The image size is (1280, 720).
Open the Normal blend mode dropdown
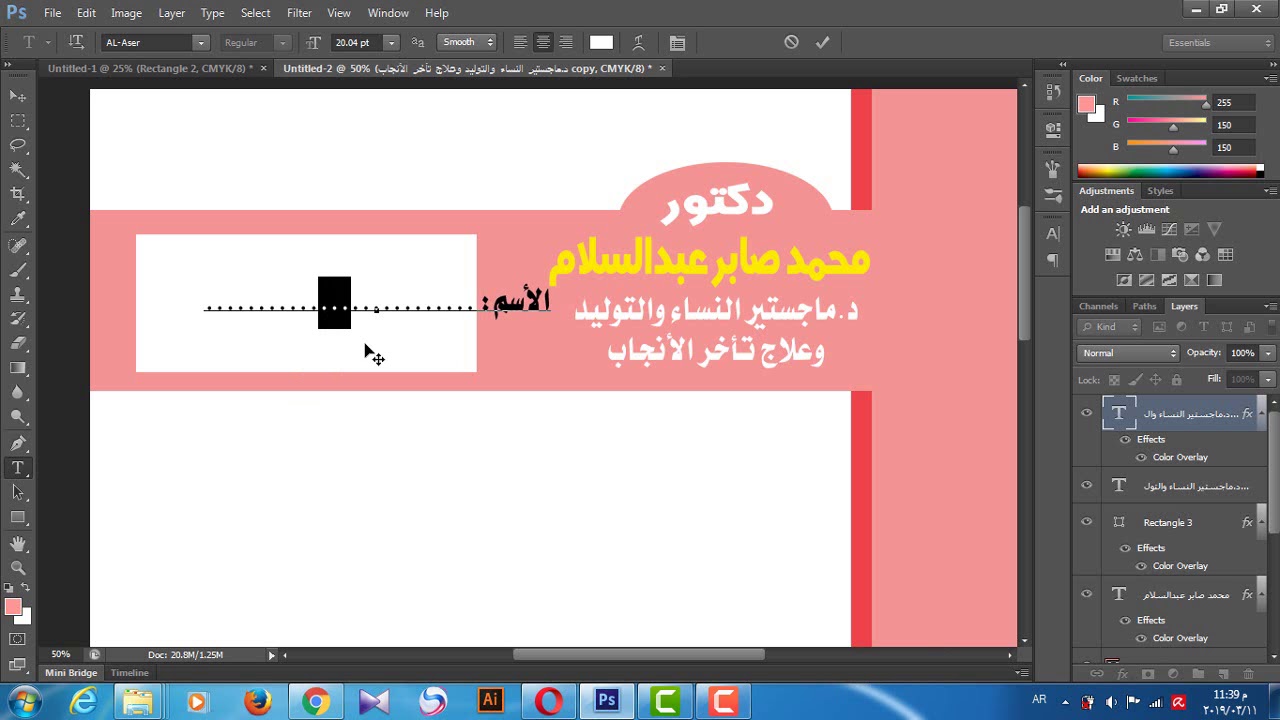[x=1129, y=353]
